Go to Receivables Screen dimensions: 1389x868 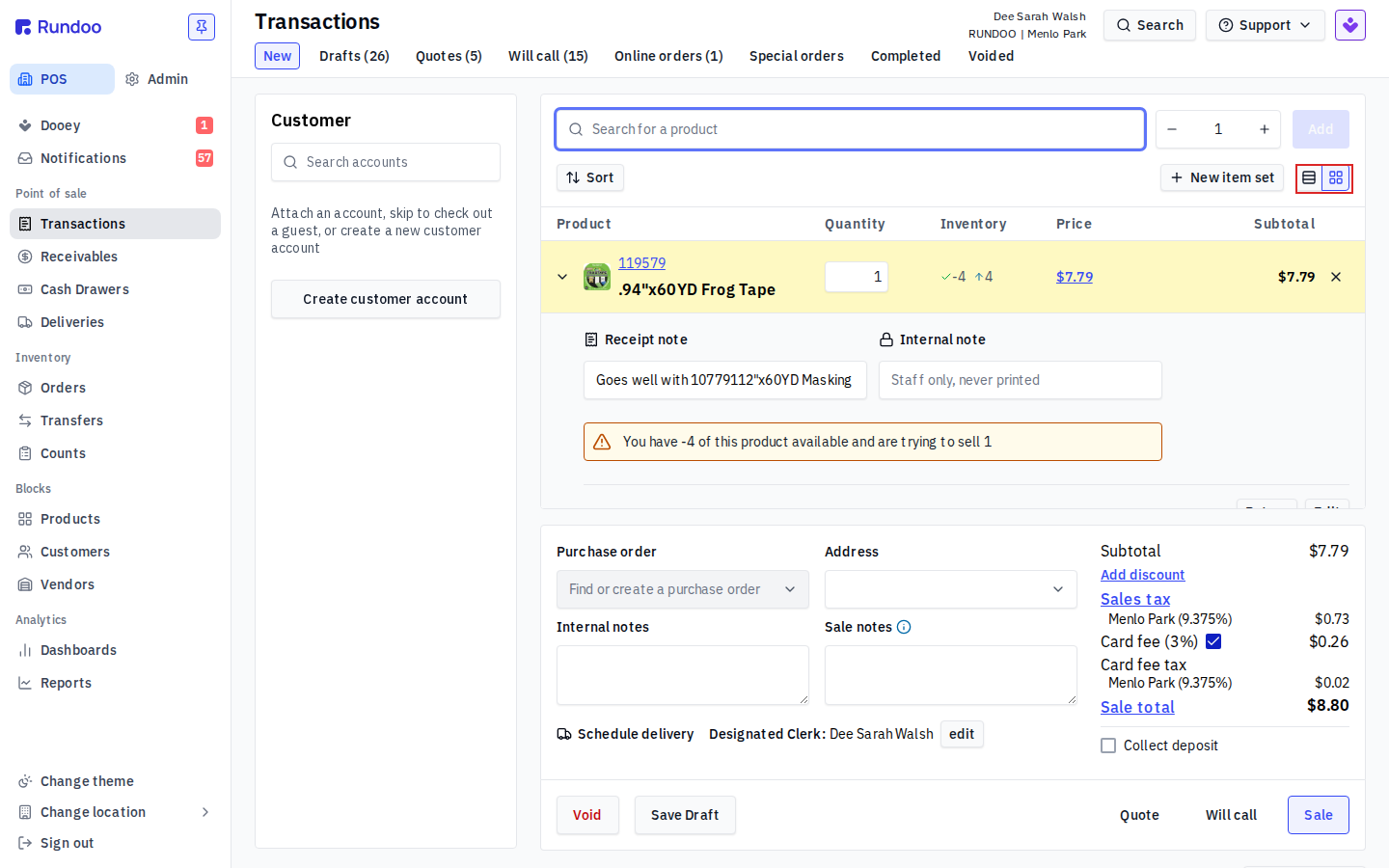click(115, 257)
